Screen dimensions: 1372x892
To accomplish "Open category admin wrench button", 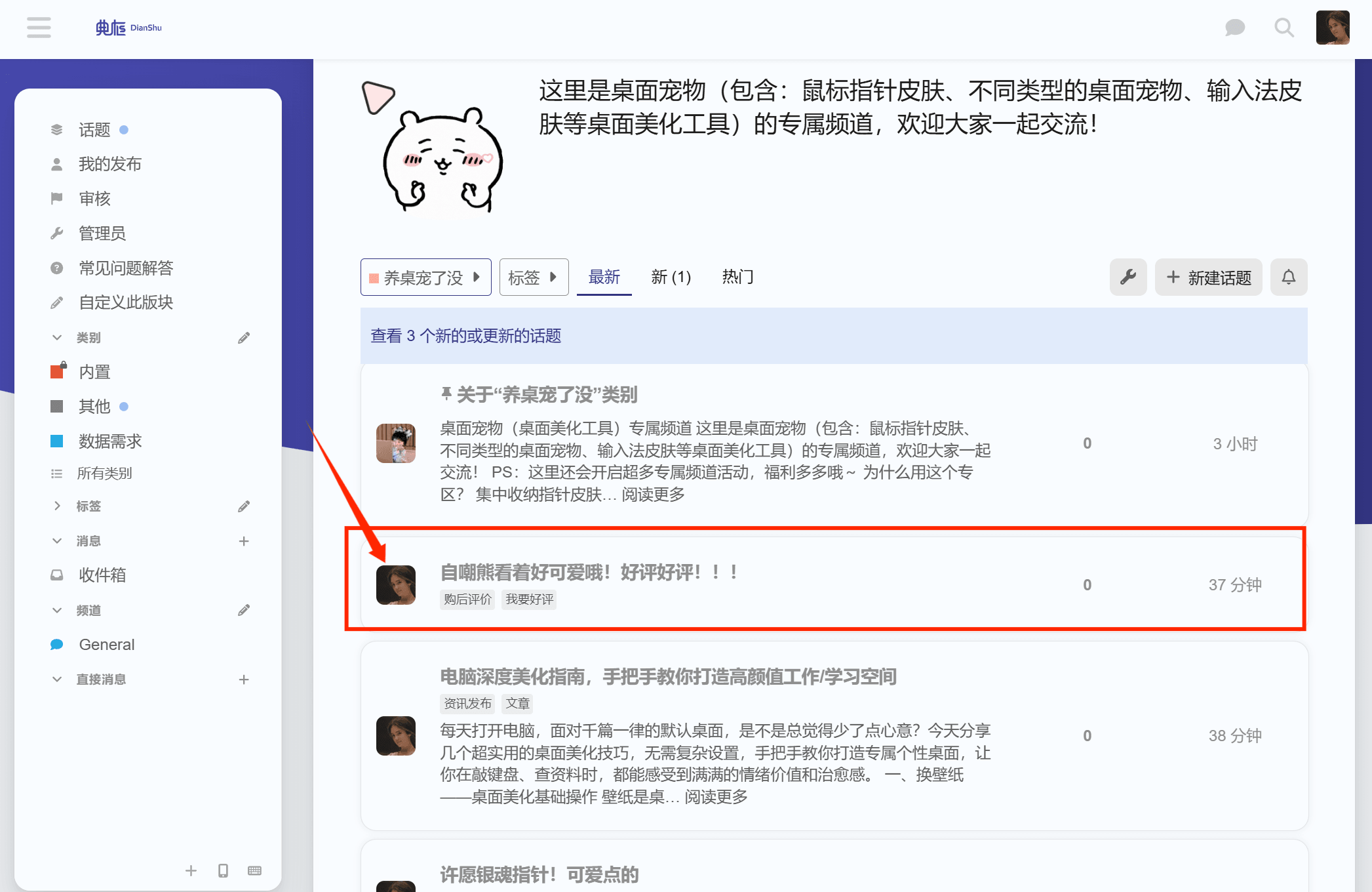I will coord(1127,277).
